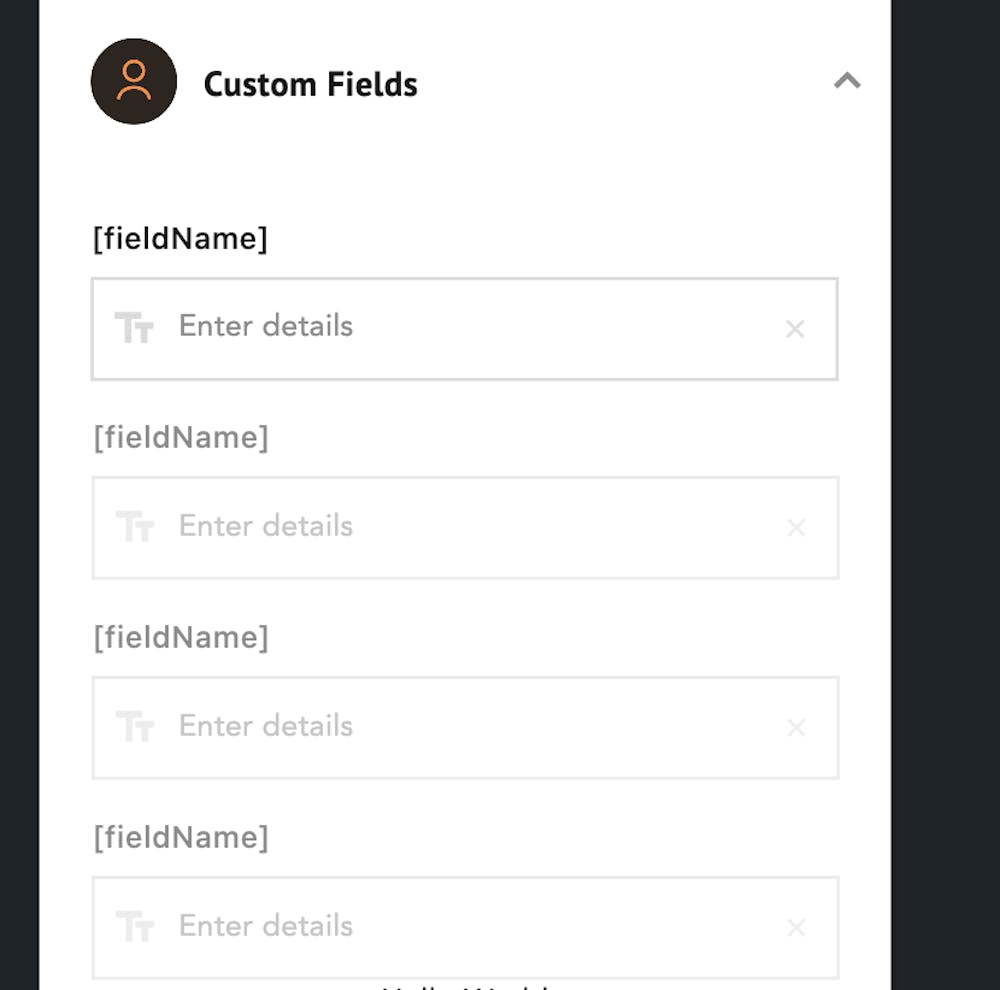Screen dimensions: 1000x990
Task: Click the fourth [fieldName] label
Action: tap(181, 838)
